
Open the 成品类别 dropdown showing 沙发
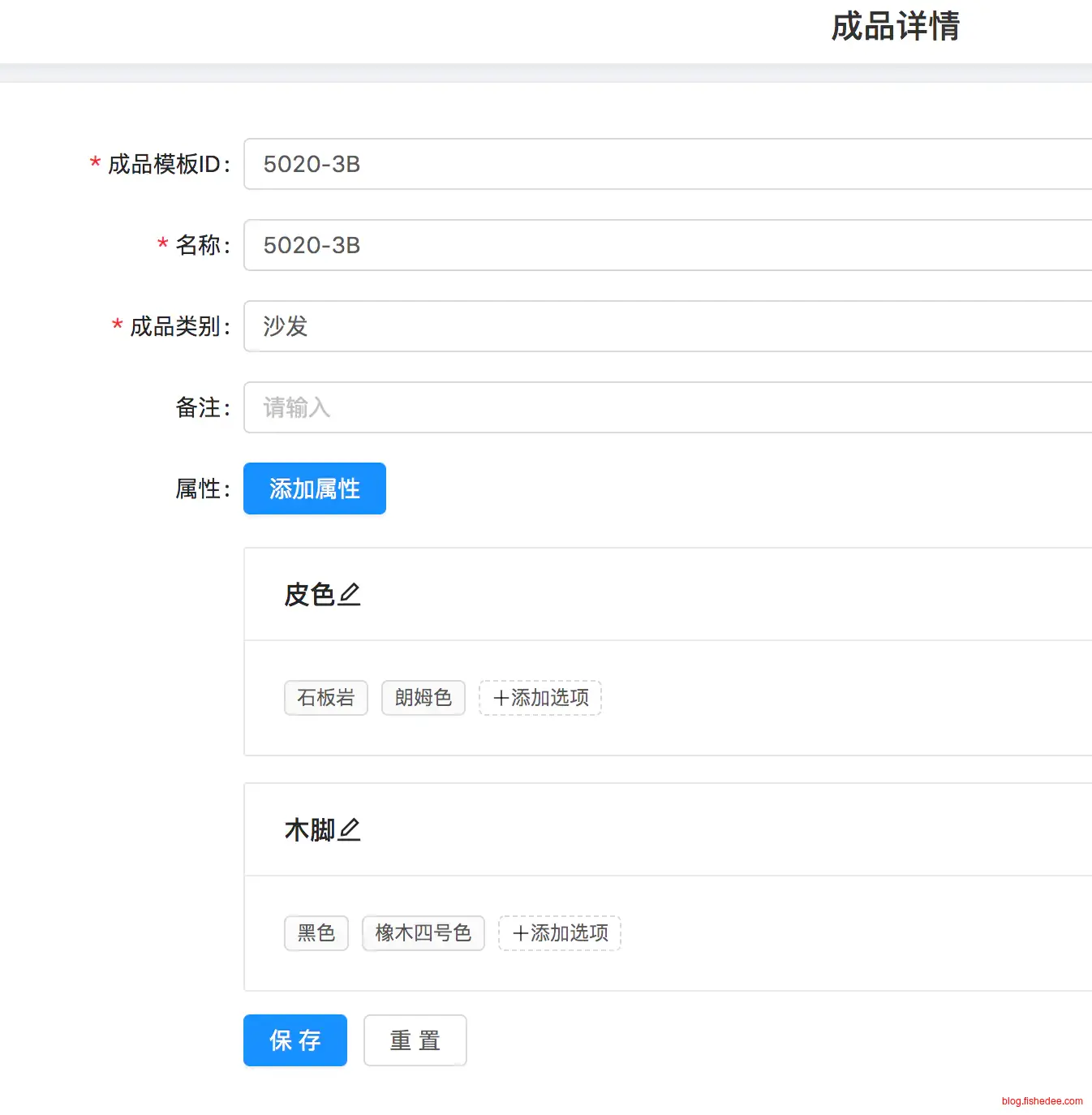[665, 326]
